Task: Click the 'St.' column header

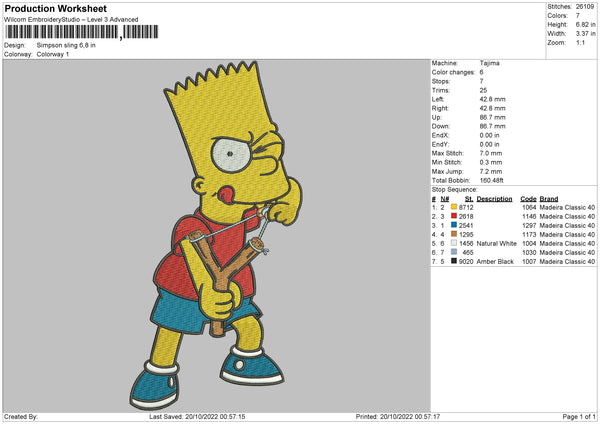Action: 469,199
